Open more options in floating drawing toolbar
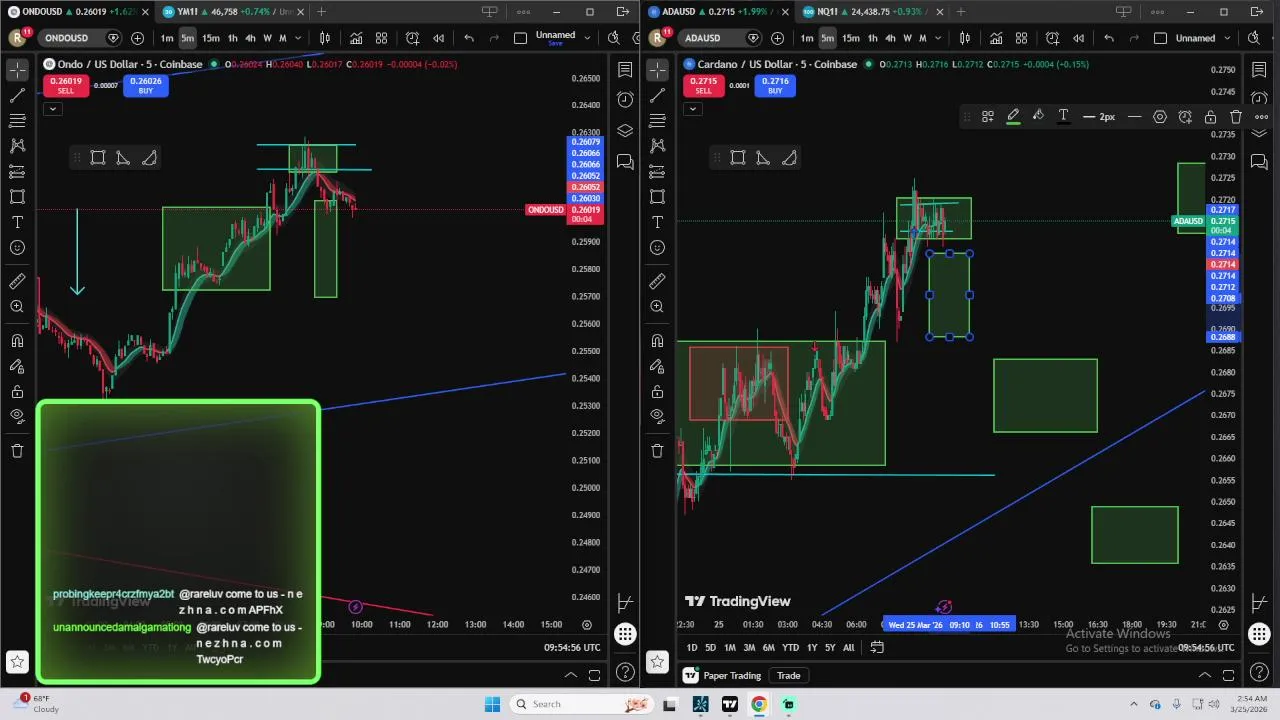 point(1261,117)
